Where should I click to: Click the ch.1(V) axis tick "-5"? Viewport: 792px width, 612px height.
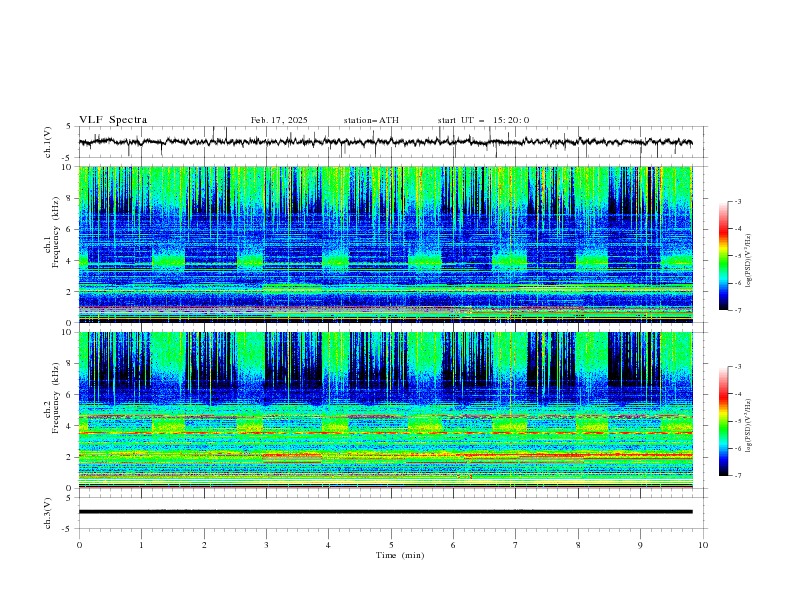[67, 158]
